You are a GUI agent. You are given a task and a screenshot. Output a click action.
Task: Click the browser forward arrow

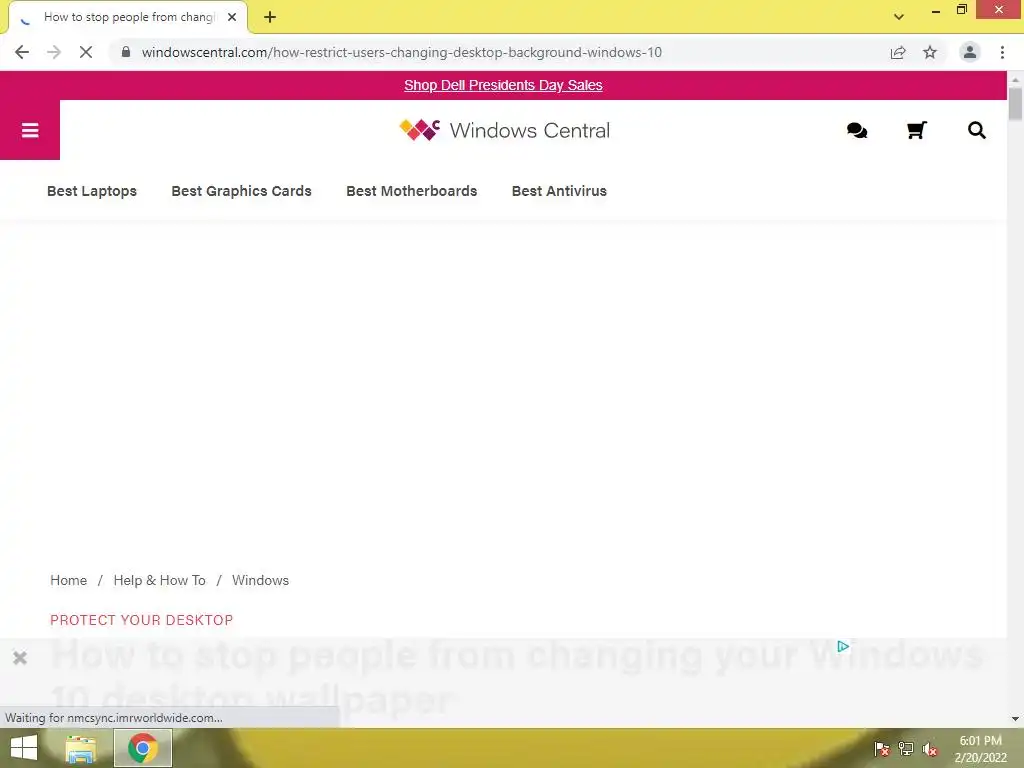[x=54, y=52]
